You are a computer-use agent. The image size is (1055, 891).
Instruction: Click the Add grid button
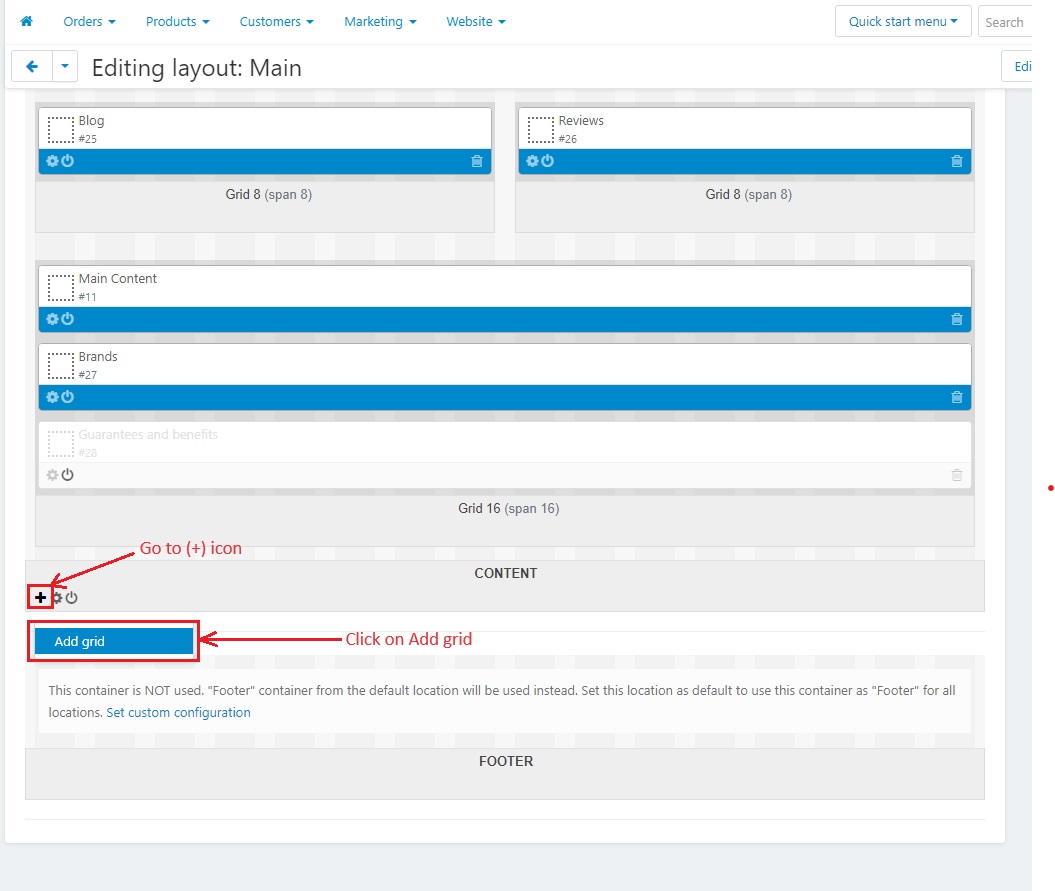(x=114, y=641)
